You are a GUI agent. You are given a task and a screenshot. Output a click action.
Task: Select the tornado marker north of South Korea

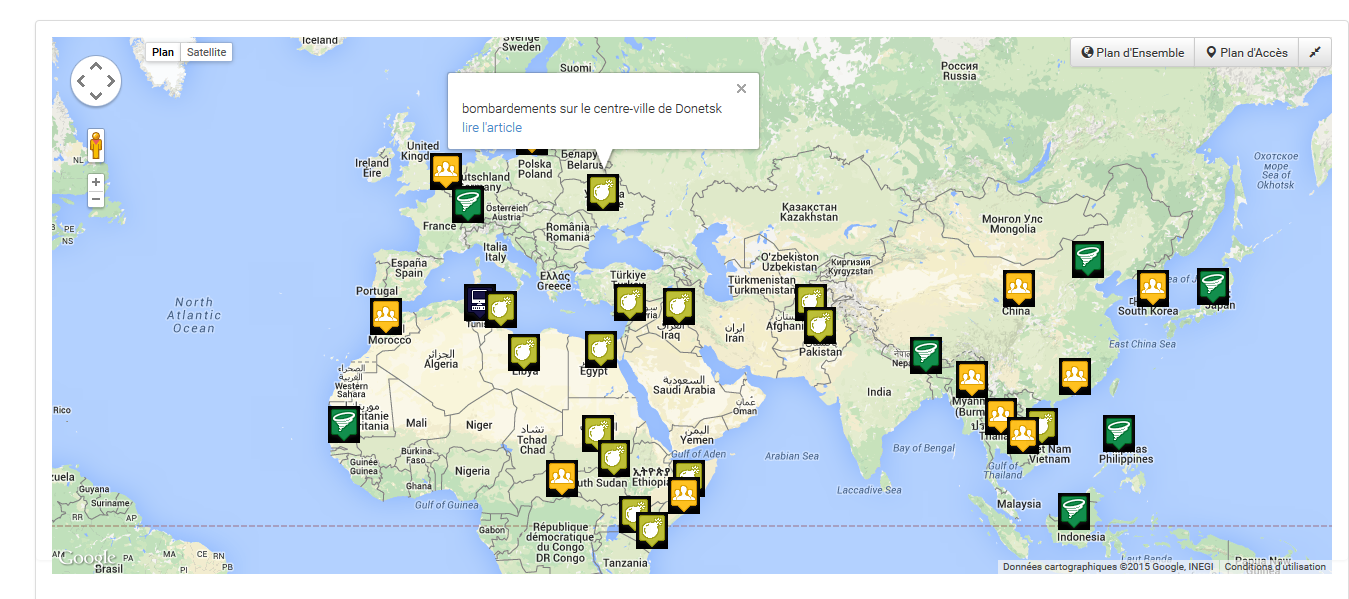pyautogui.click(x=1088, y=258)
